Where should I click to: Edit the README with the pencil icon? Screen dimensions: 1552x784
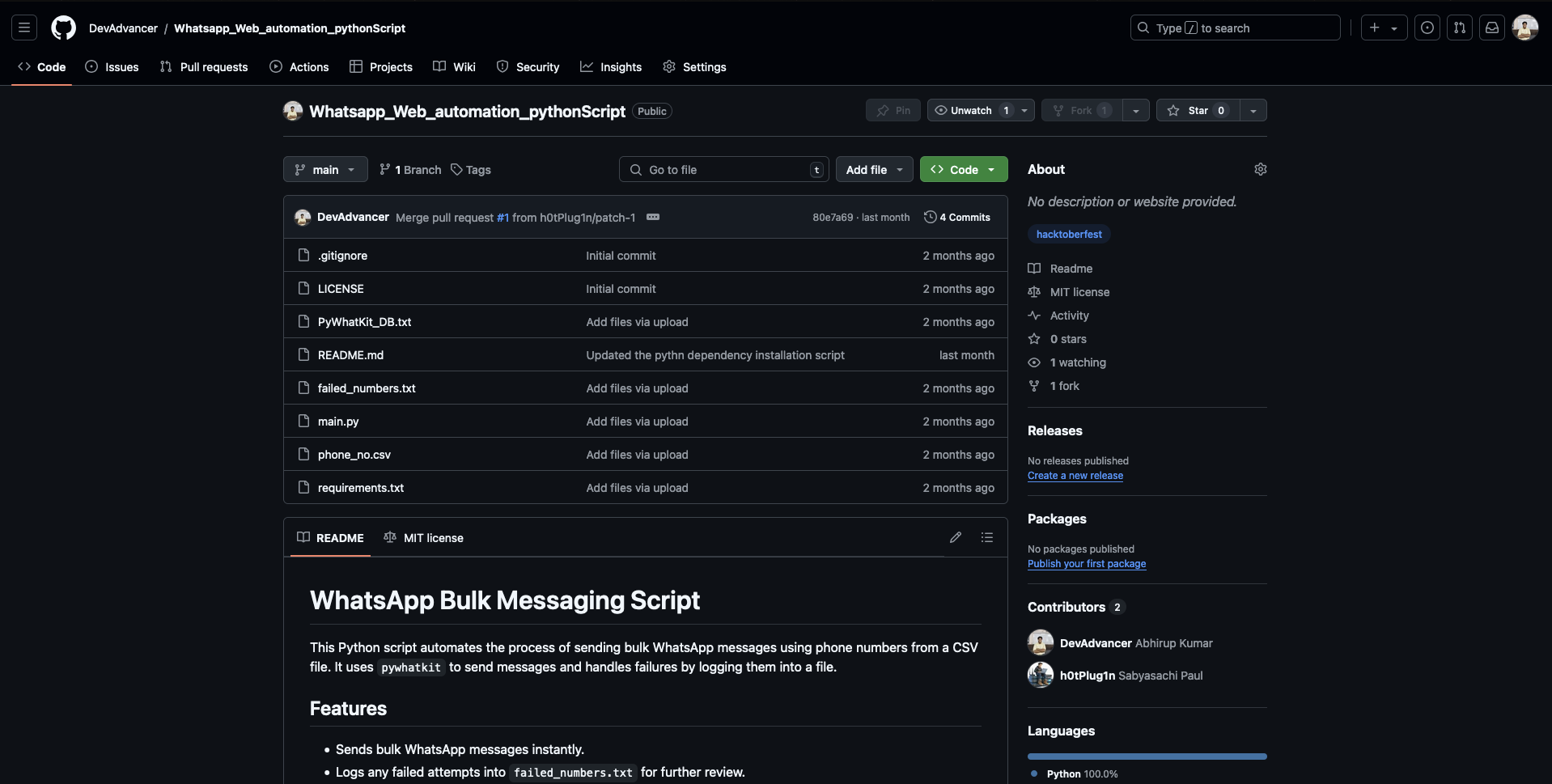(x=956, y=537)
